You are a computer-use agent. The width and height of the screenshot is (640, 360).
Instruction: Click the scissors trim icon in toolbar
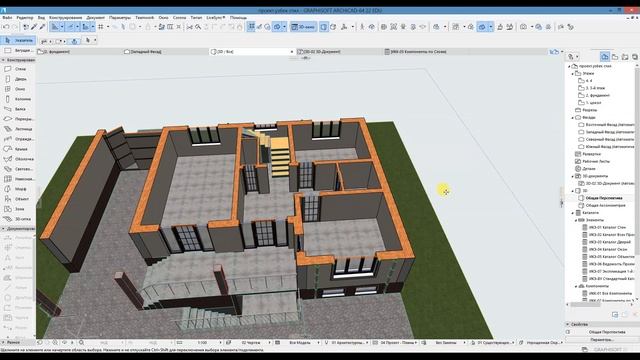coord(190,27)
